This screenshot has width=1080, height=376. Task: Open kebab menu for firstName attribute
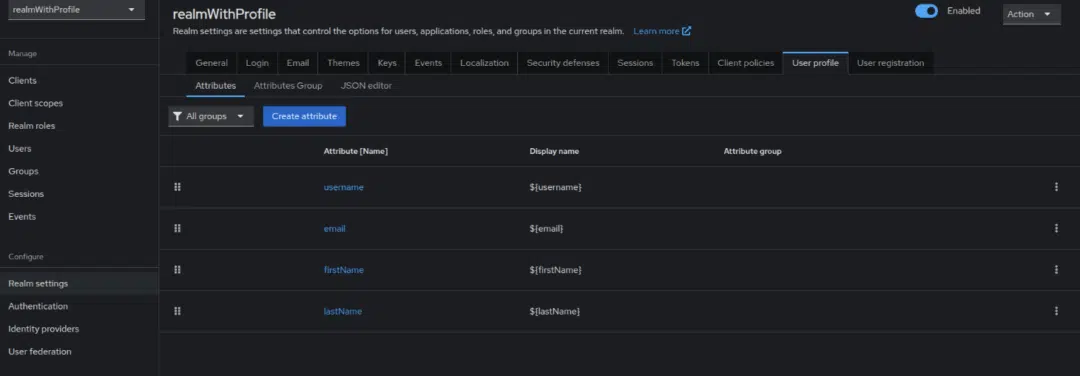click(1056, 269)
